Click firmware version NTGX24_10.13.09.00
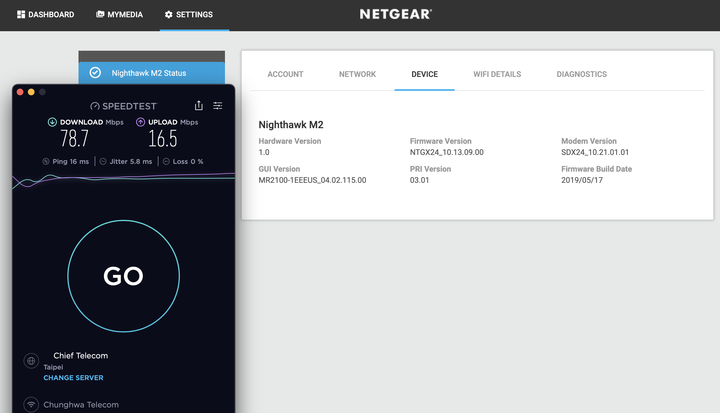This screenshot has height=413, width=720. [446, 152]
